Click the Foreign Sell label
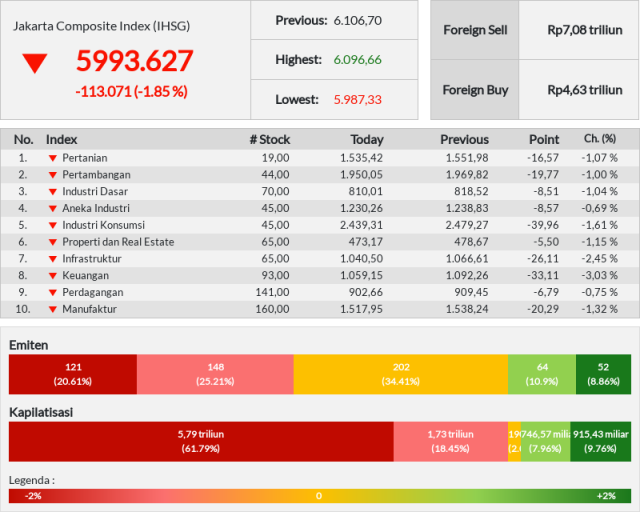 click(475, 30)
